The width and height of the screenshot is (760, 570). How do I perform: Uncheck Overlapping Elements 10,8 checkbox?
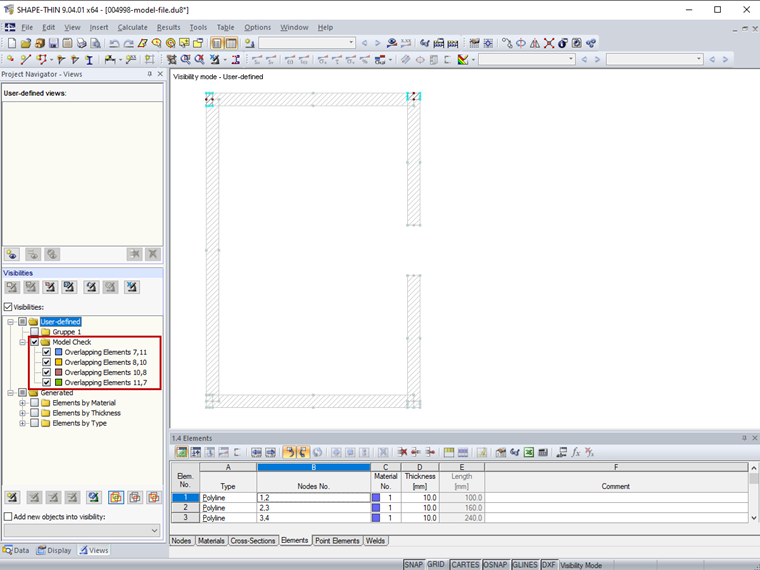tap(47, 373)
